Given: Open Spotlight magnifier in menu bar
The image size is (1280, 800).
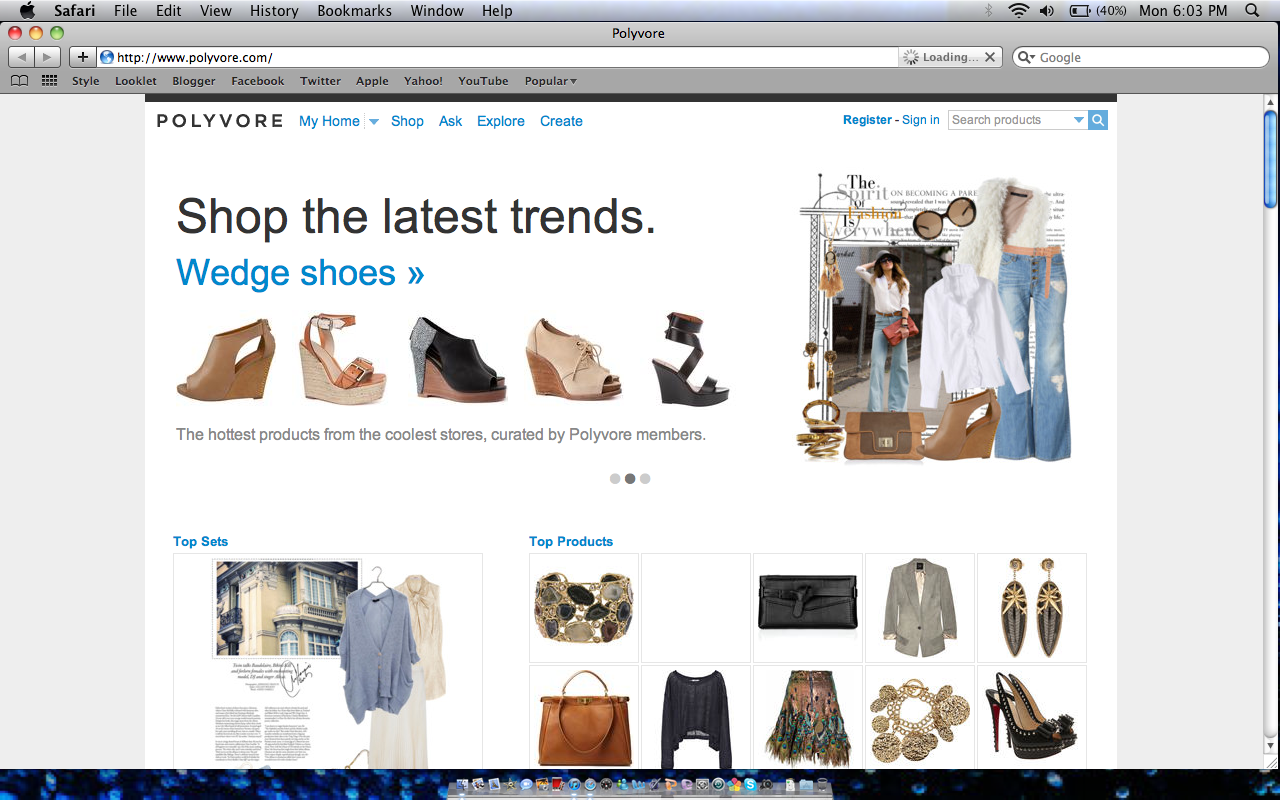Looking at the screenshot, I should [1252, 10].
